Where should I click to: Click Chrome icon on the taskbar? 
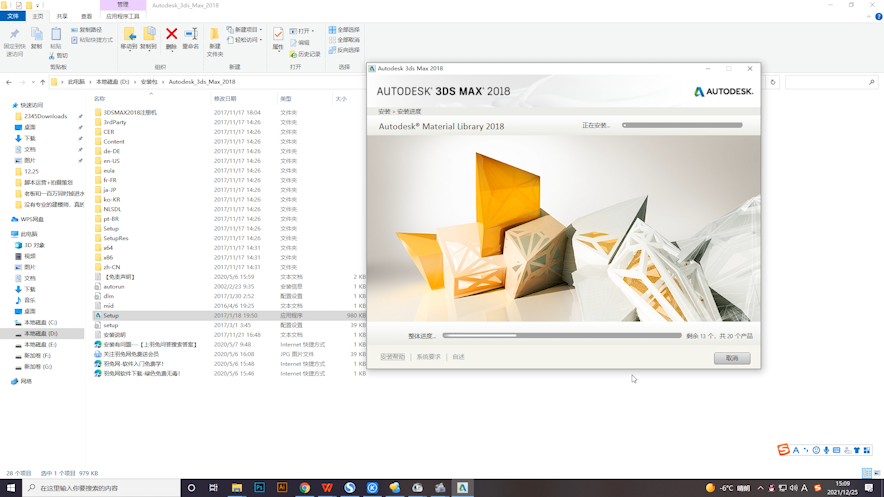304,487
